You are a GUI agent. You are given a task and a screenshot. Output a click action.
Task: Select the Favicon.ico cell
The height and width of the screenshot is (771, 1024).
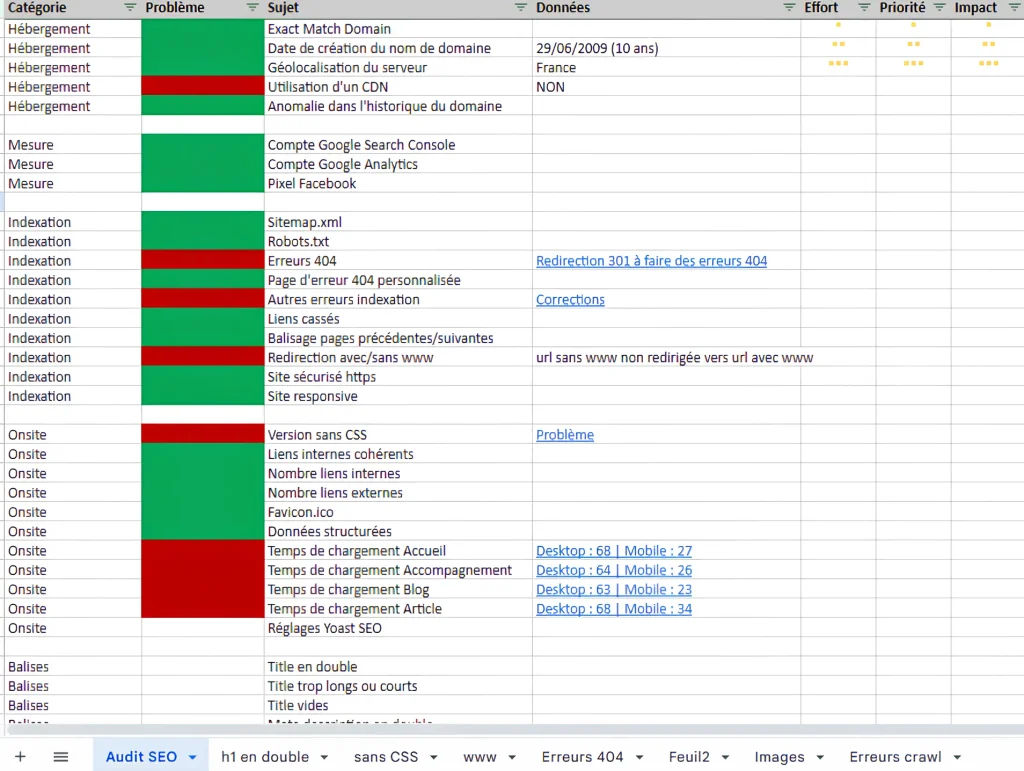(x=398, y=512)
